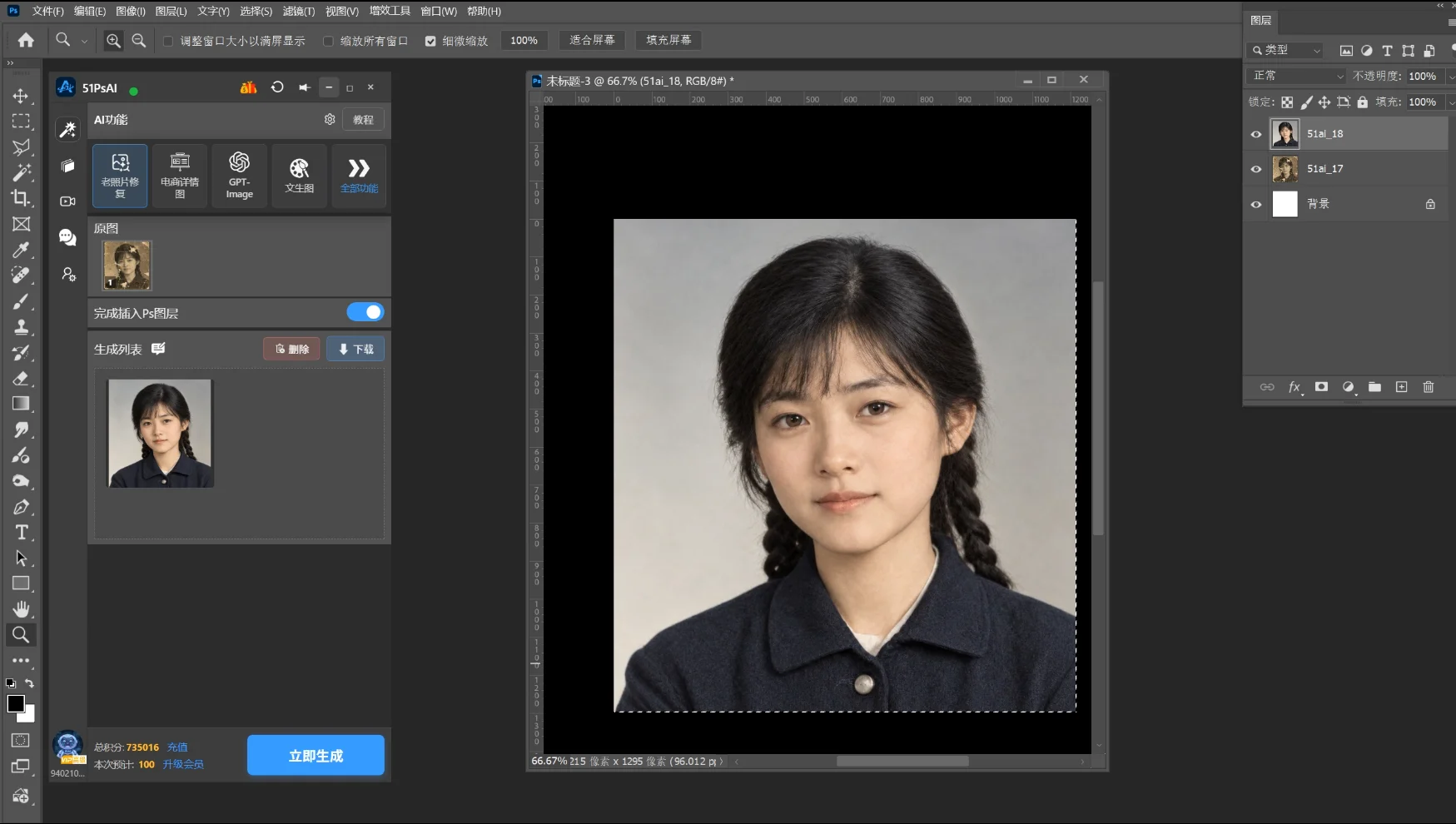The height and width of the screenshot is (824, 1456).
Task: Hide the 51ai_18 layer
Action: click(1256, 134)
